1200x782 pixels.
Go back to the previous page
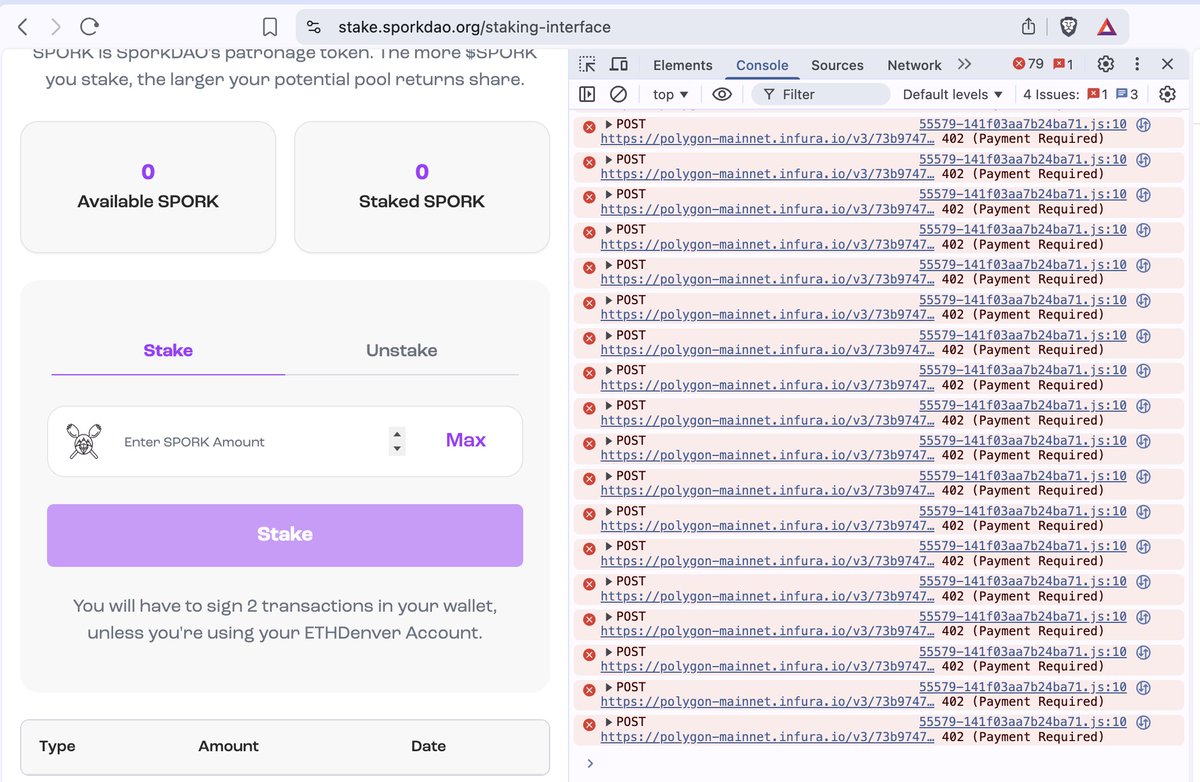pos(24,27)
